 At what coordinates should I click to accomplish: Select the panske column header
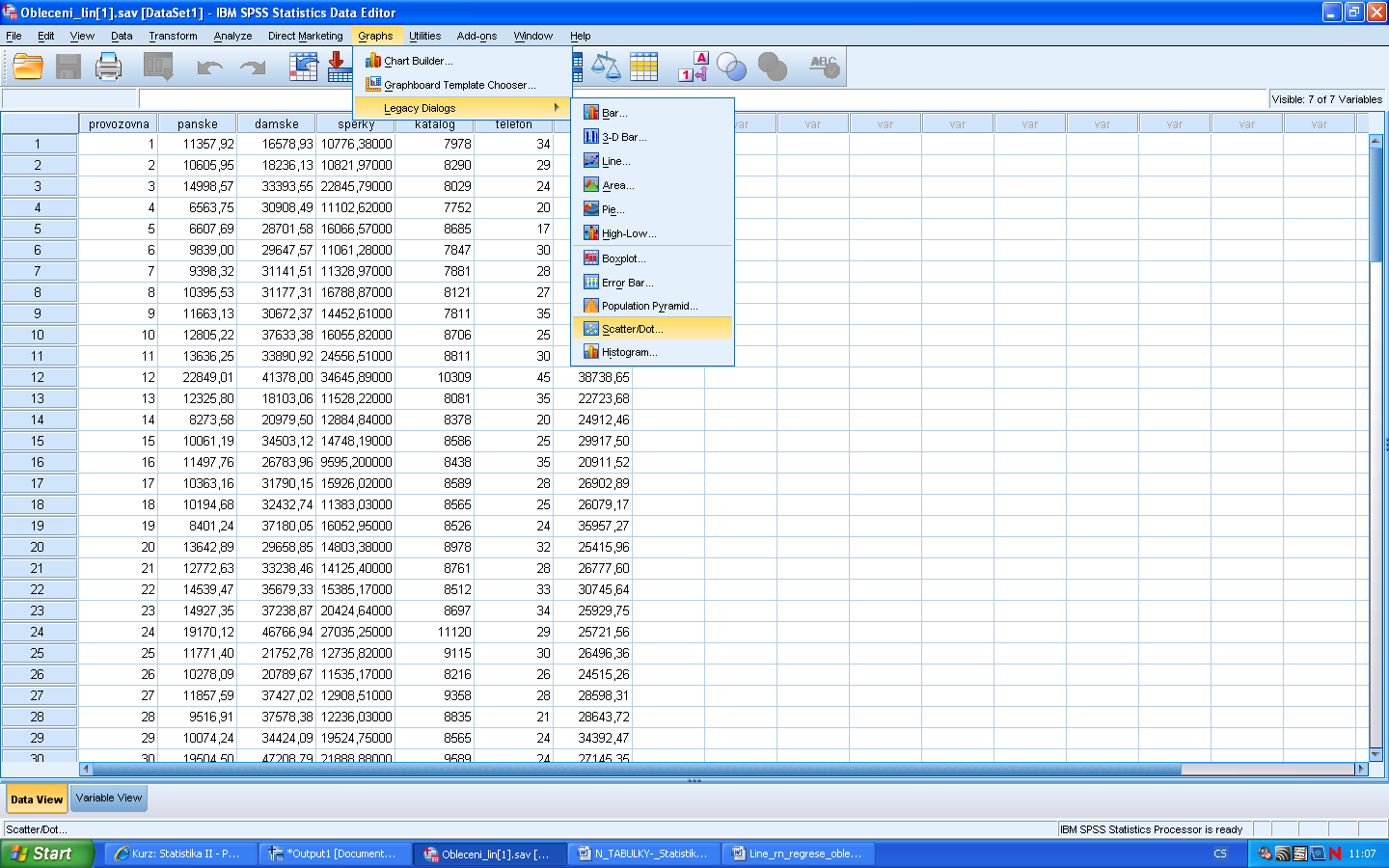[x=198, y=124]
